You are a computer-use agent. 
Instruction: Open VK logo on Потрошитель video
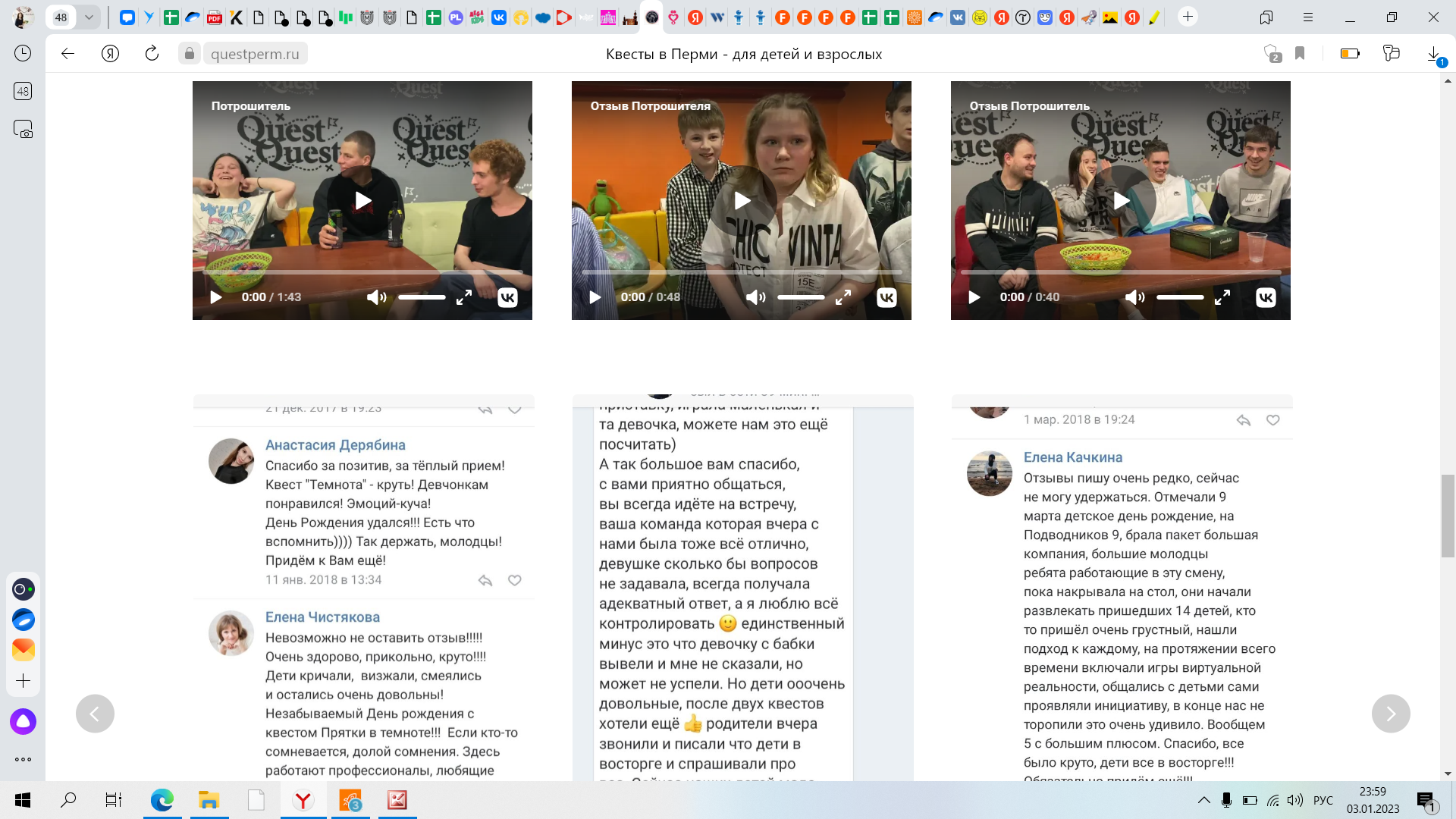pyautogui.click(x=507, y=297)
